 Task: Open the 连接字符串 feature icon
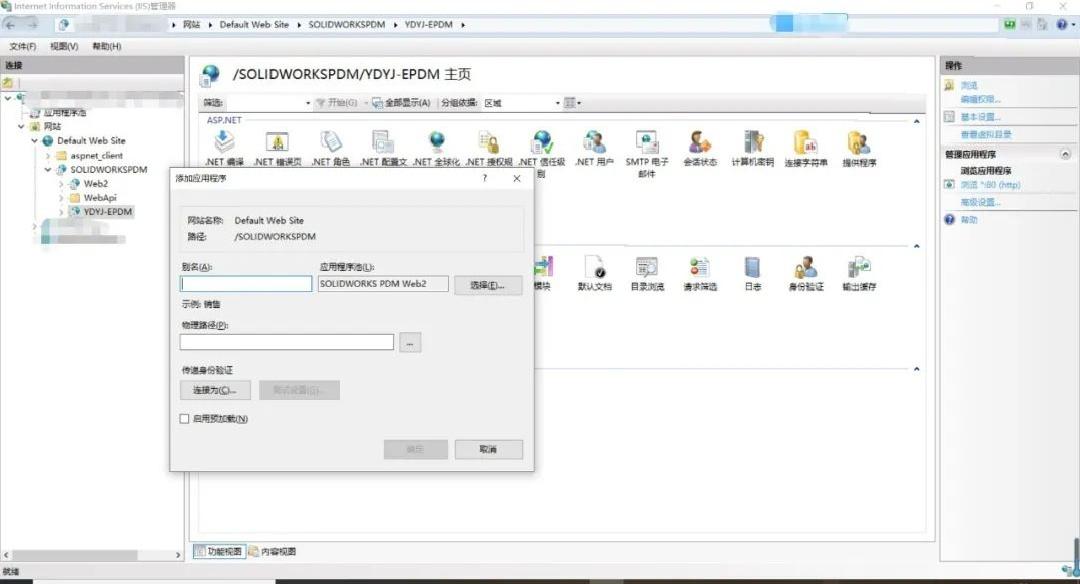click(x=805, y=144)
